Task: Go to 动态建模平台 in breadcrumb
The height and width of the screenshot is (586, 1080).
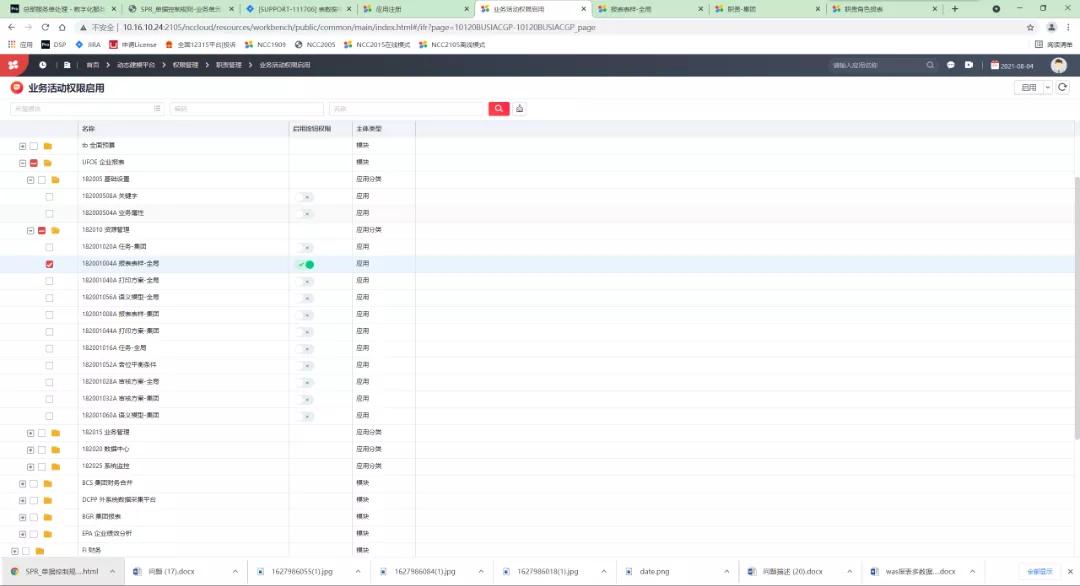Action: pos(136,65)
